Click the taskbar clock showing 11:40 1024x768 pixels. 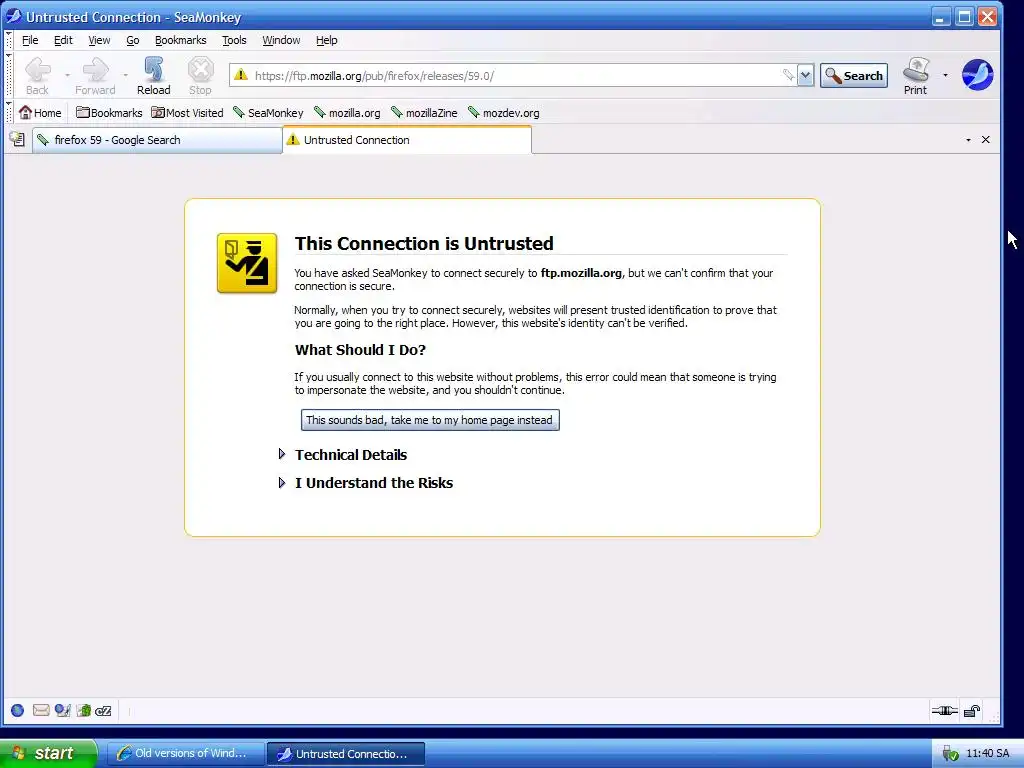(987, 754)
